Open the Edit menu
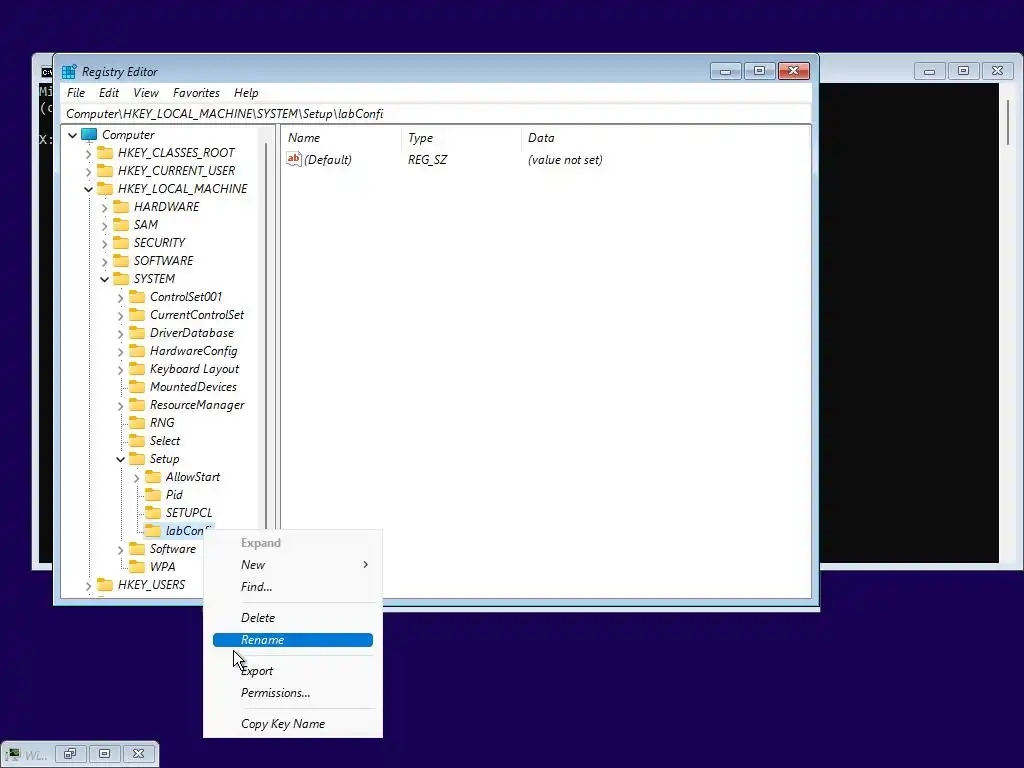Image resolution: width=1024 pixels, height=768 pixels. (109, 93)
